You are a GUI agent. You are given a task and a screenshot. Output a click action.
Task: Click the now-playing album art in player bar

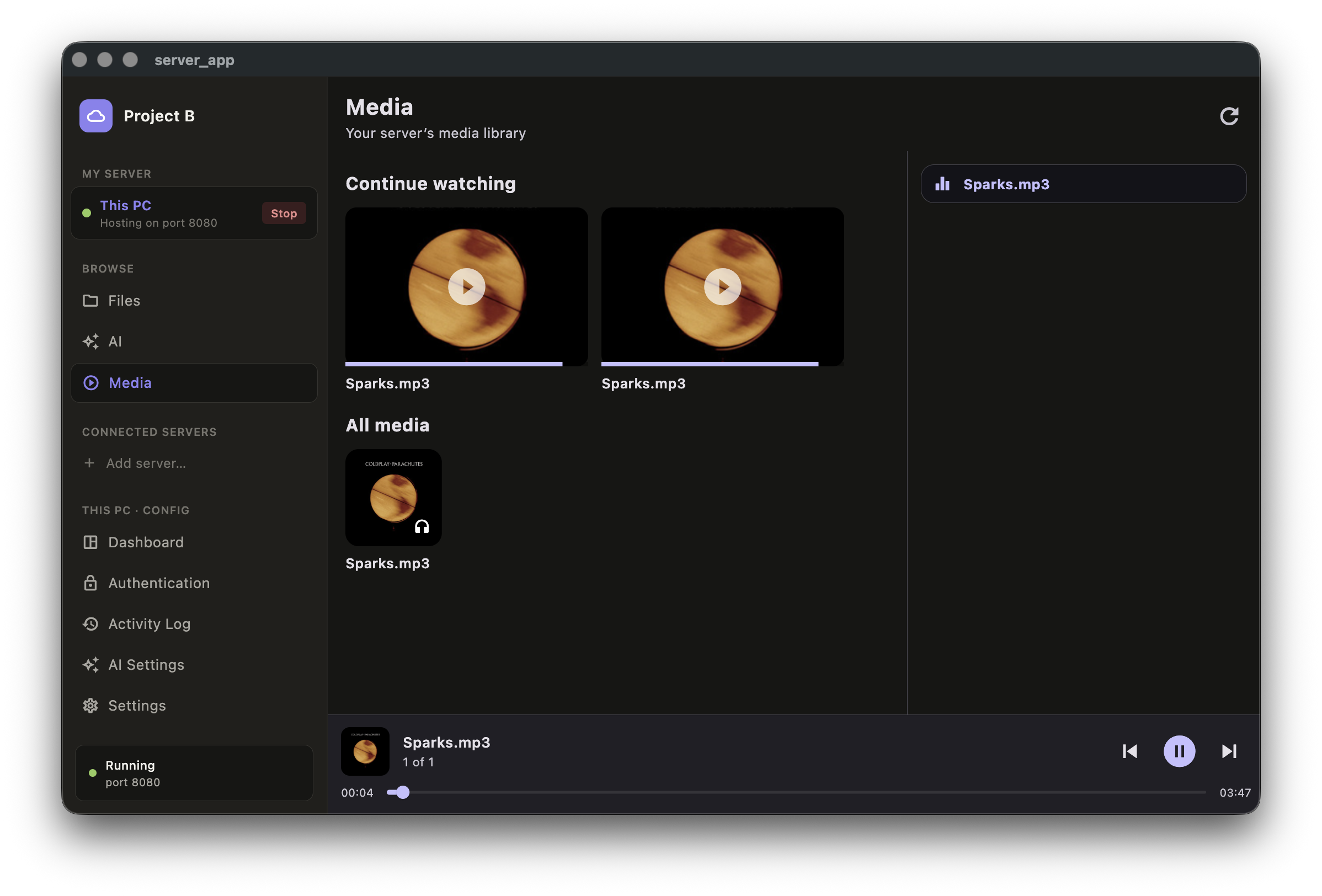[x=365, y=751]
